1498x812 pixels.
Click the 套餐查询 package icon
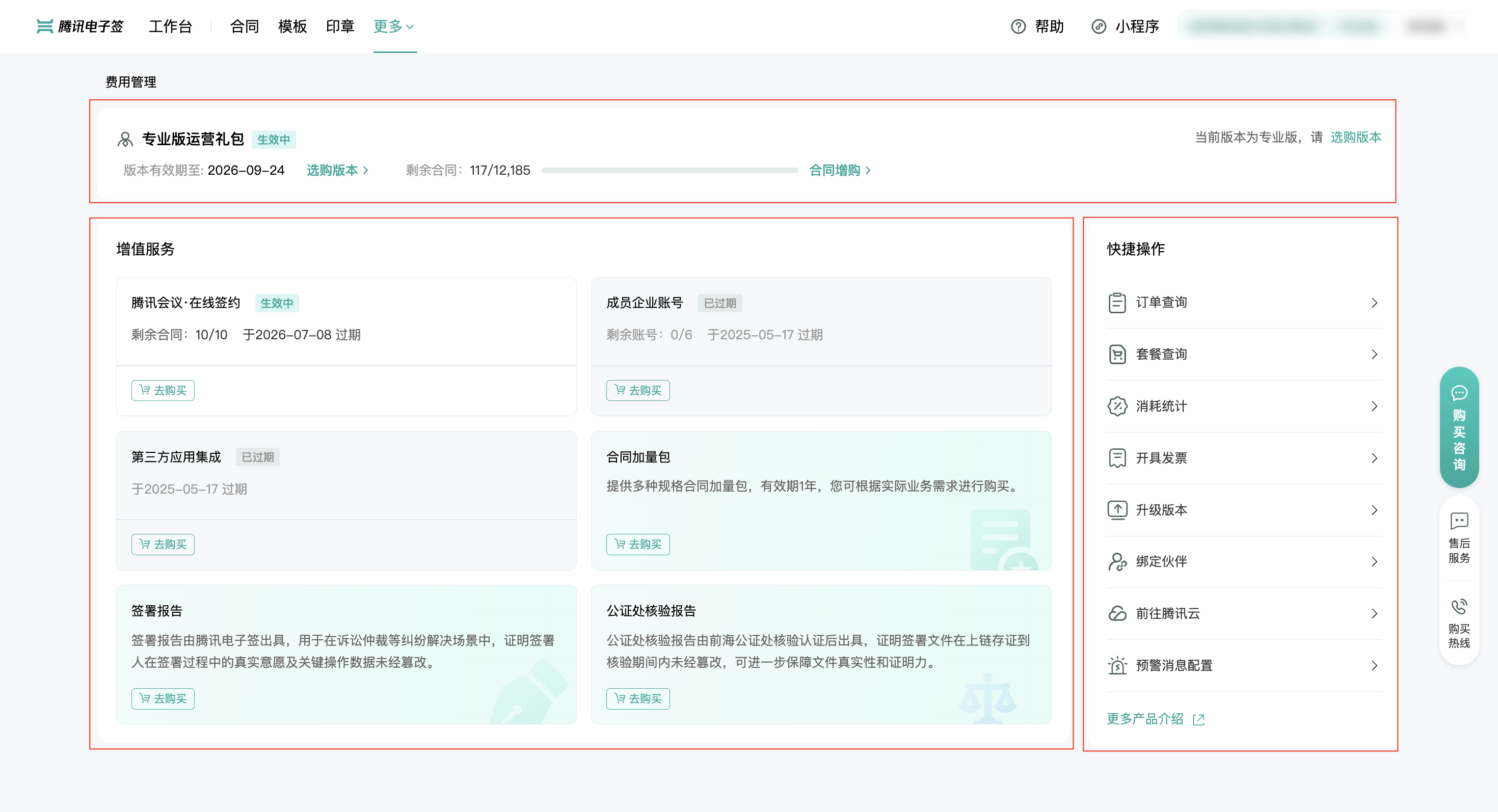[x=1116, y=355]
